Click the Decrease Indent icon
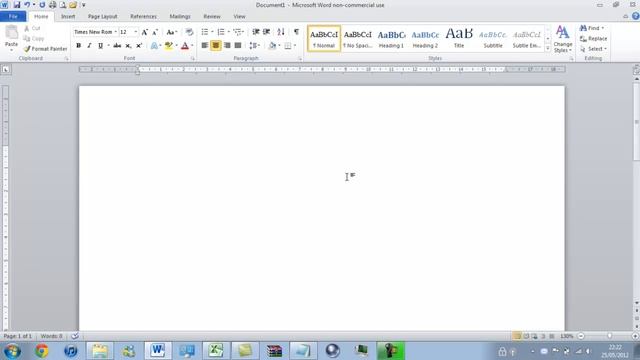640x360 pixels. (256, 32)
